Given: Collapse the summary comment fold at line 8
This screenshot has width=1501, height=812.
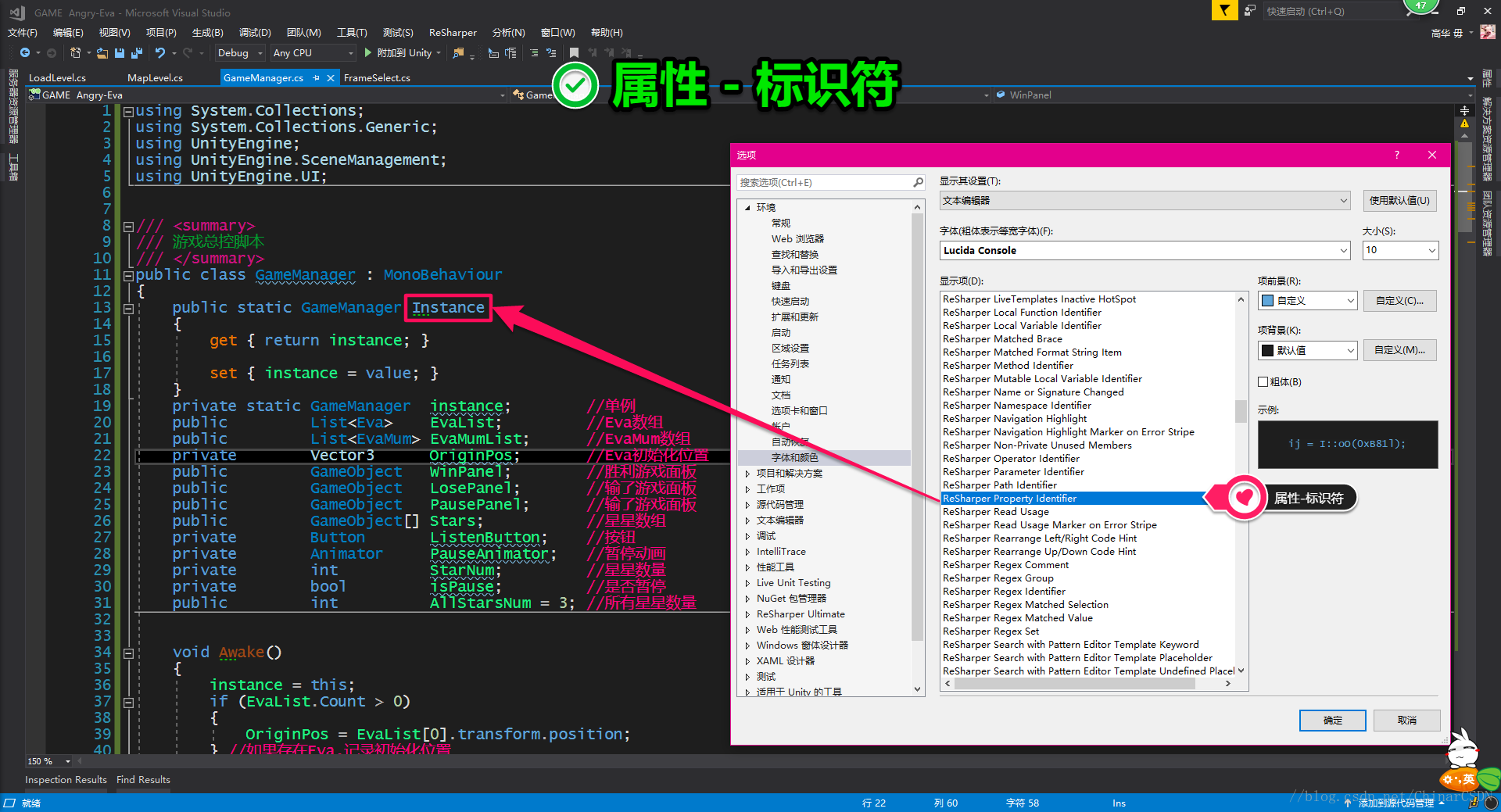Looking at the screenshot, I should [128, 226].
